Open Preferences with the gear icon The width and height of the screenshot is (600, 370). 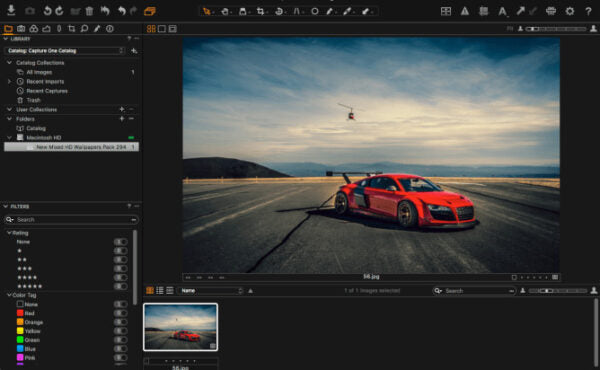click(x=570, y=11)
